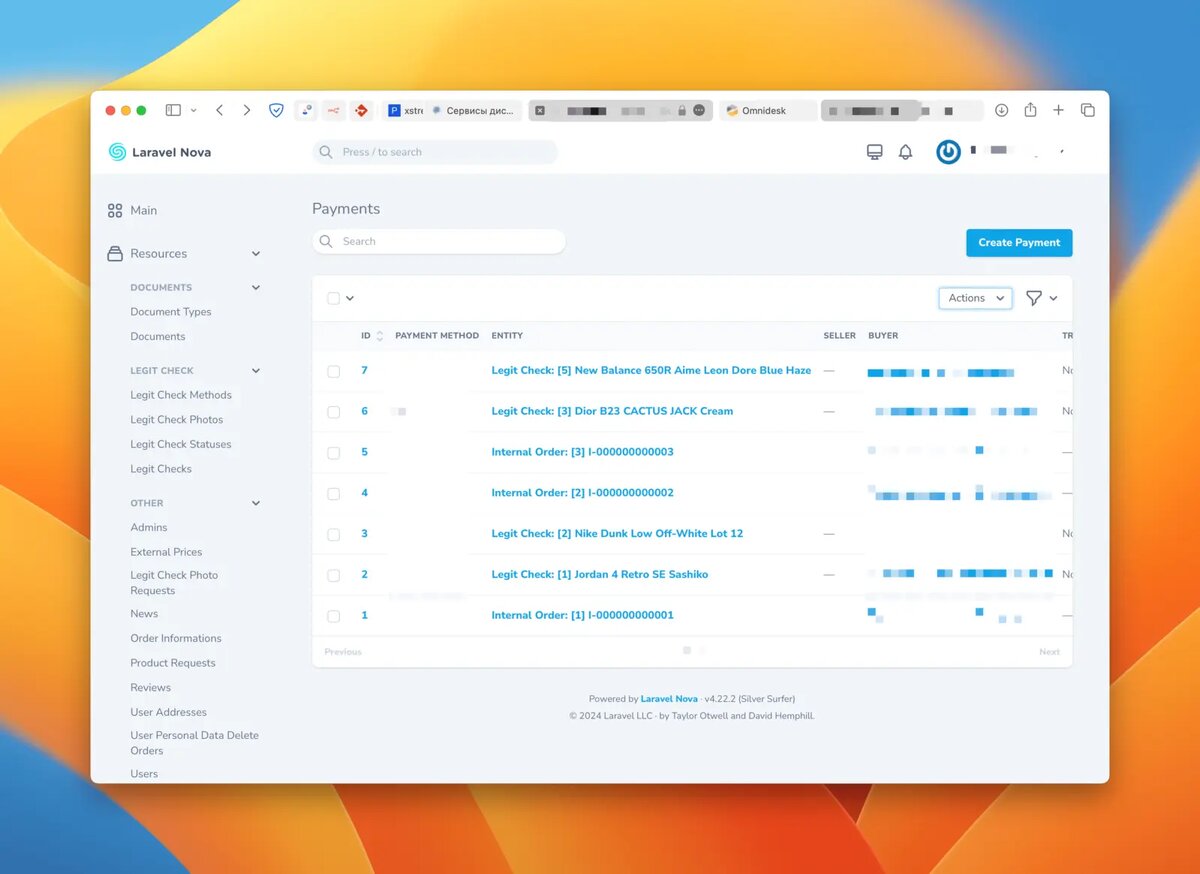The width and height of the screenshot is (1200, 874).
Task: Expand the select-all chevron dropdown
Action: (x=350, y=298)
